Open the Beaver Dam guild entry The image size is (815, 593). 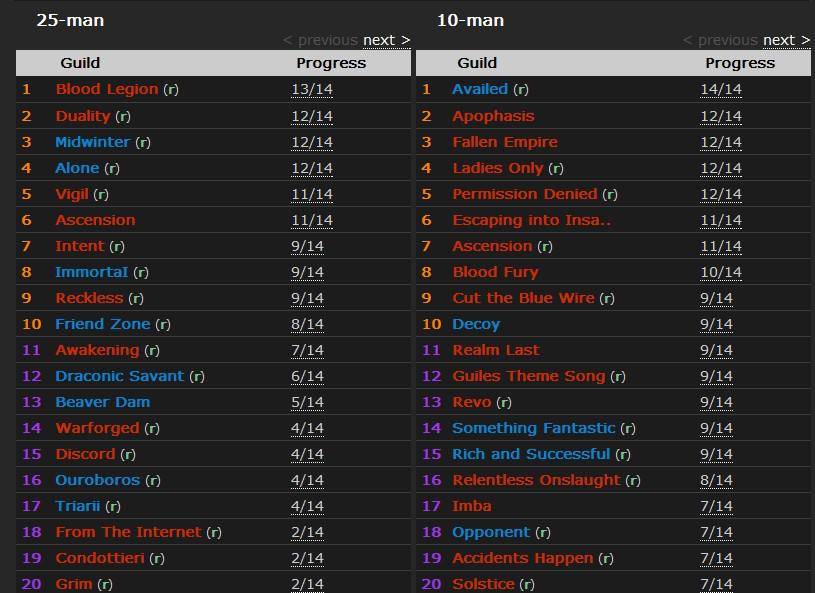[x=102, y=402]
